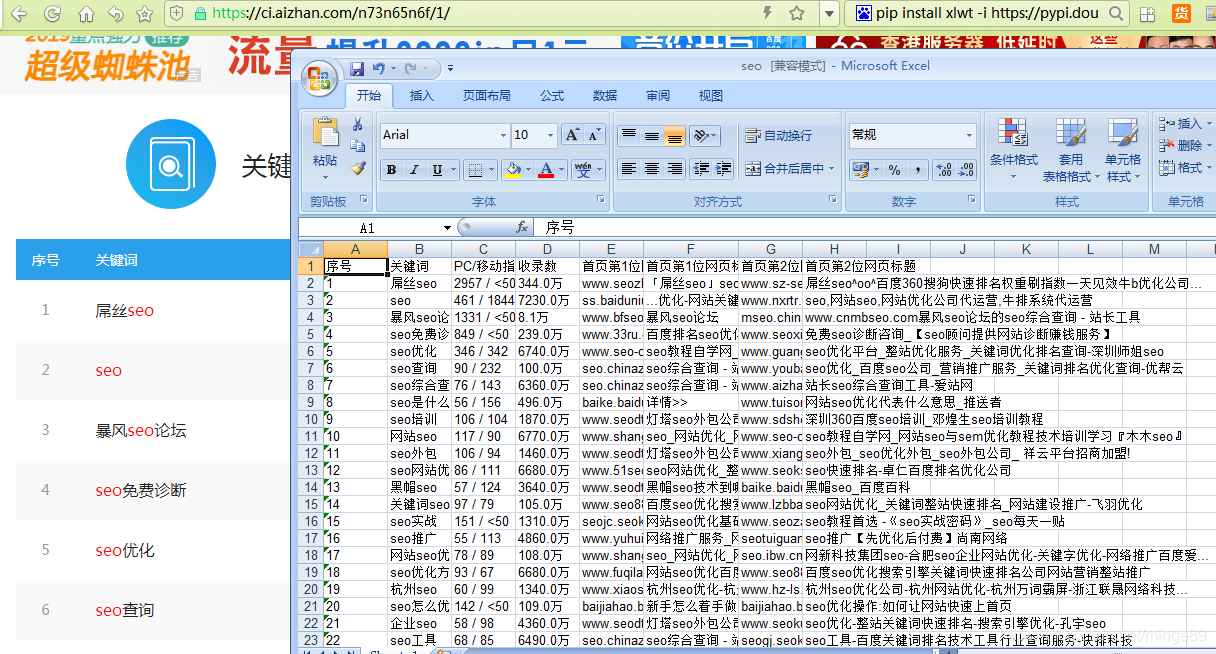Open 屌丝seo keyword link on webpage

(125, 310)
